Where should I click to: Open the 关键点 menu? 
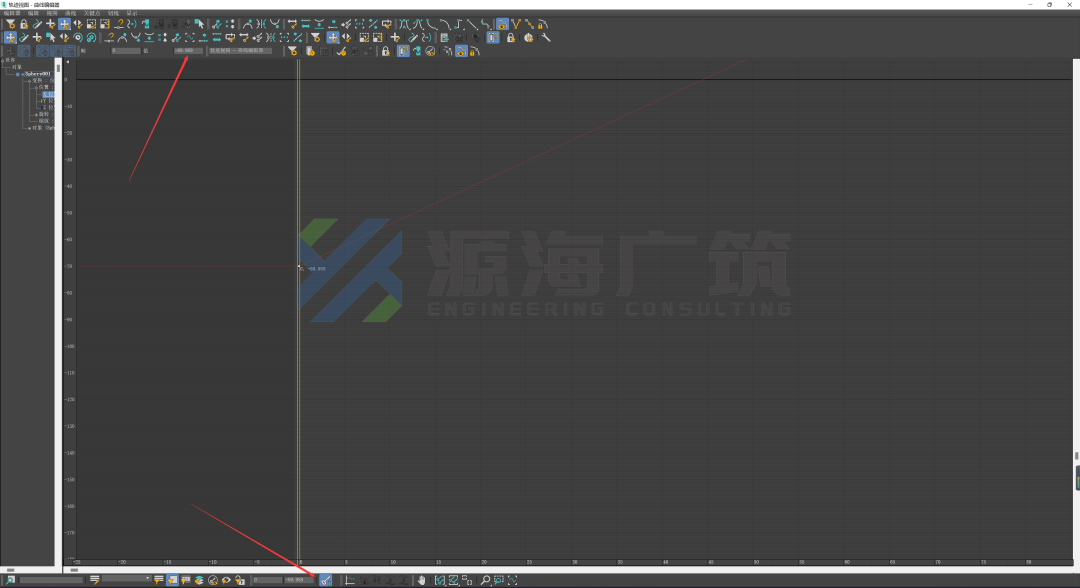[92, 14]
